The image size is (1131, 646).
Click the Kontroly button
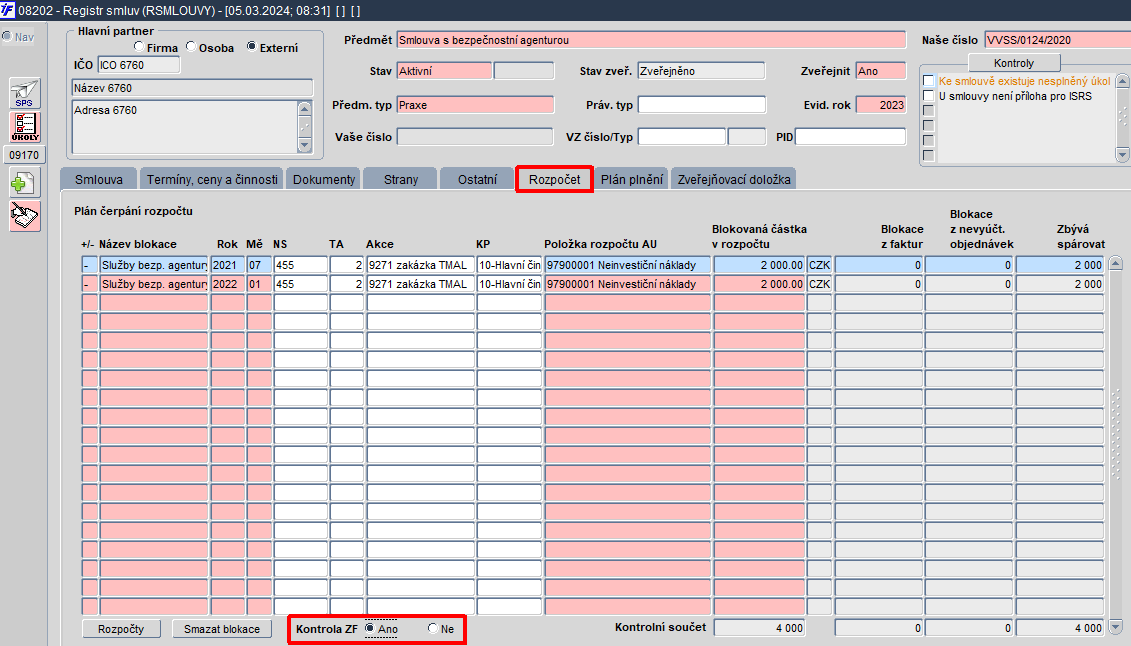[1013, 63]
